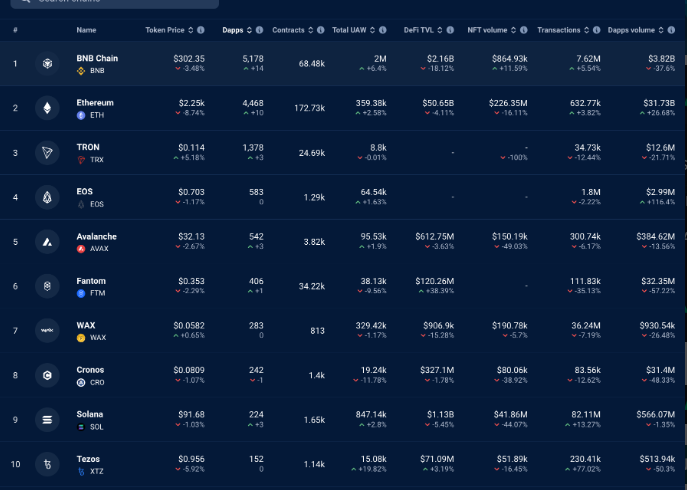
Task: Sort by Dapps volume using its sort arrows
Action: coord(661,30)
